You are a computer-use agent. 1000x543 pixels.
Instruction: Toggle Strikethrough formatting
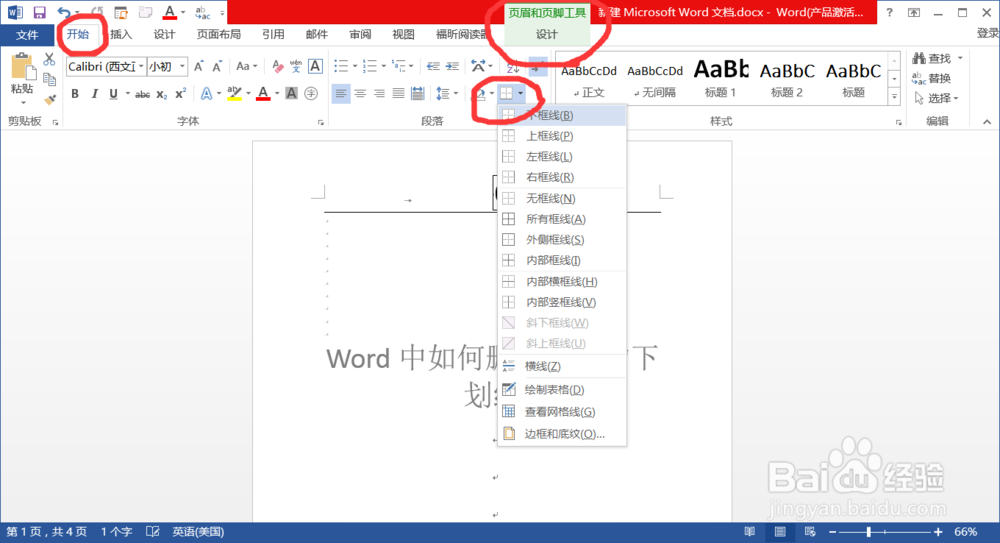point(142,94)
